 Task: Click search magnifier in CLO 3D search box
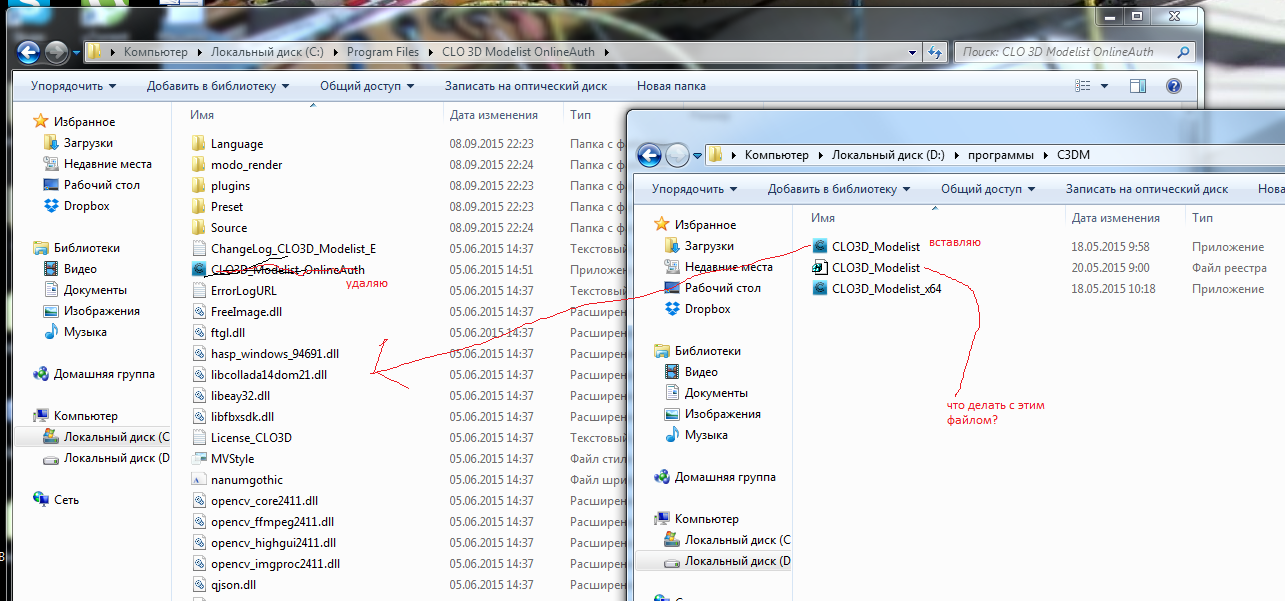point(1182,52)
